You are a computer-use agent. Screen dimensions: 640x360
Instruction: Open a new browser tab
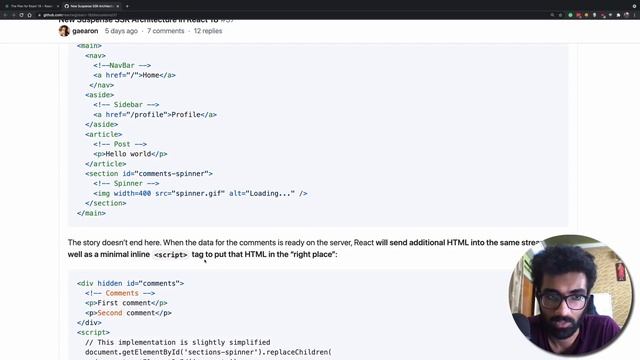pyautogui.click(x=127, y=6)
